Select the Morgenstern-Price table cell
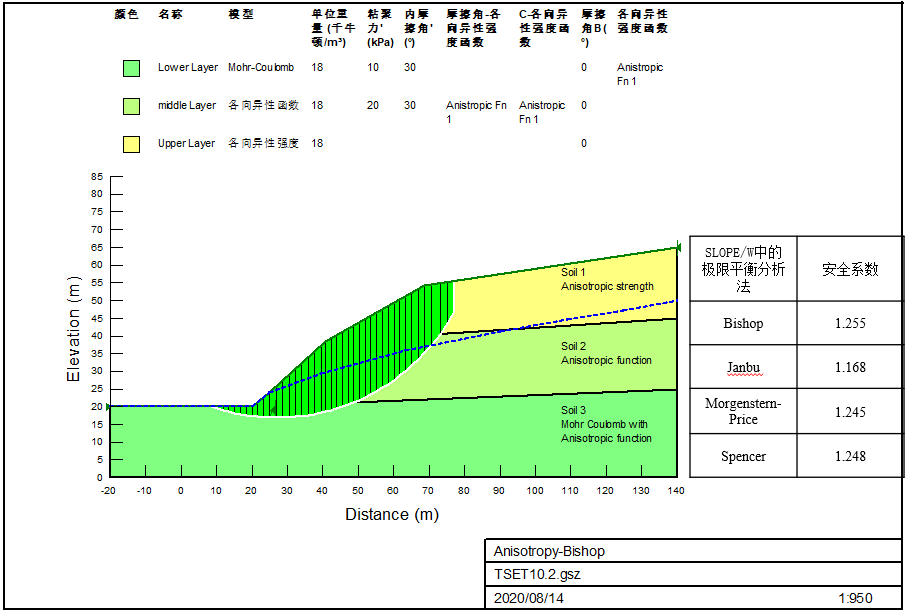The width and height of the screenshot is (906, 613). coord(743,411)
